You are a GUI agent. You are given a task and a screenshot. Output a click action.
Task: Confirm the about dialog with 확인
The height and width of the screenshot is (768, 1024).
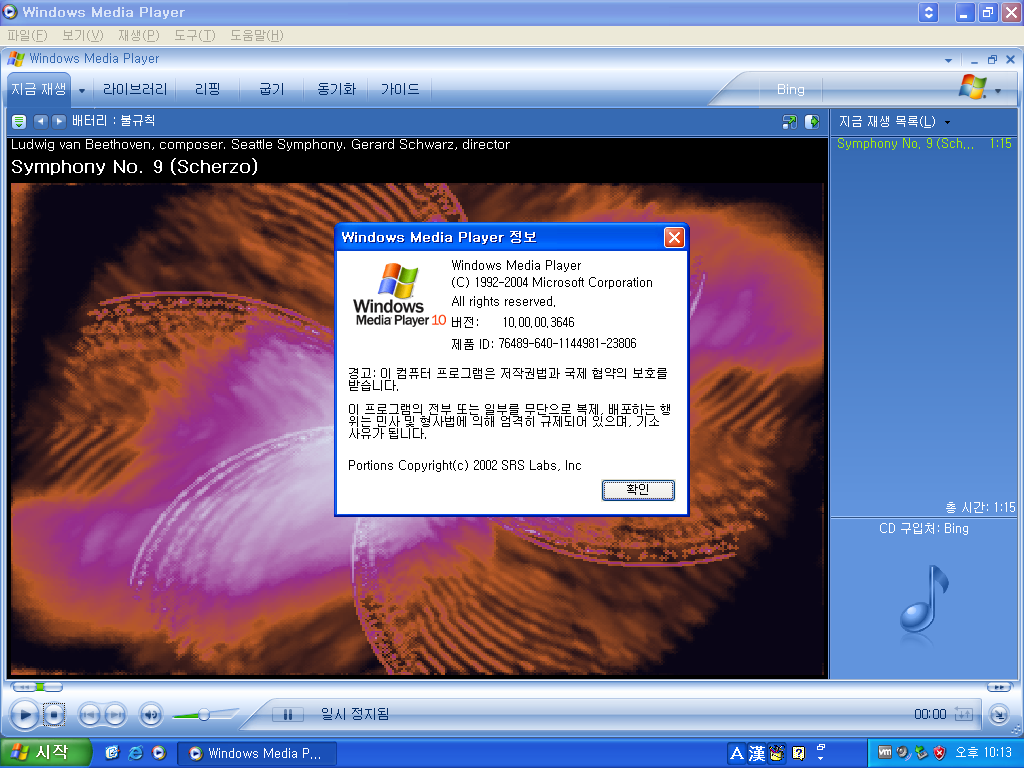click(637, 490)
